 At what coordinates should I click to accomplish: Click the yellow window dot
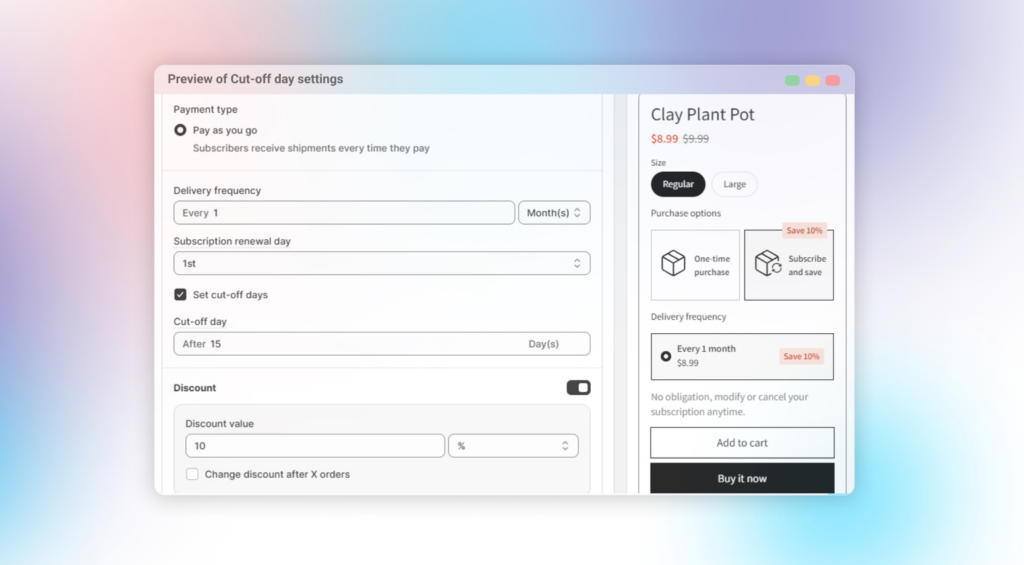(812, 80)
